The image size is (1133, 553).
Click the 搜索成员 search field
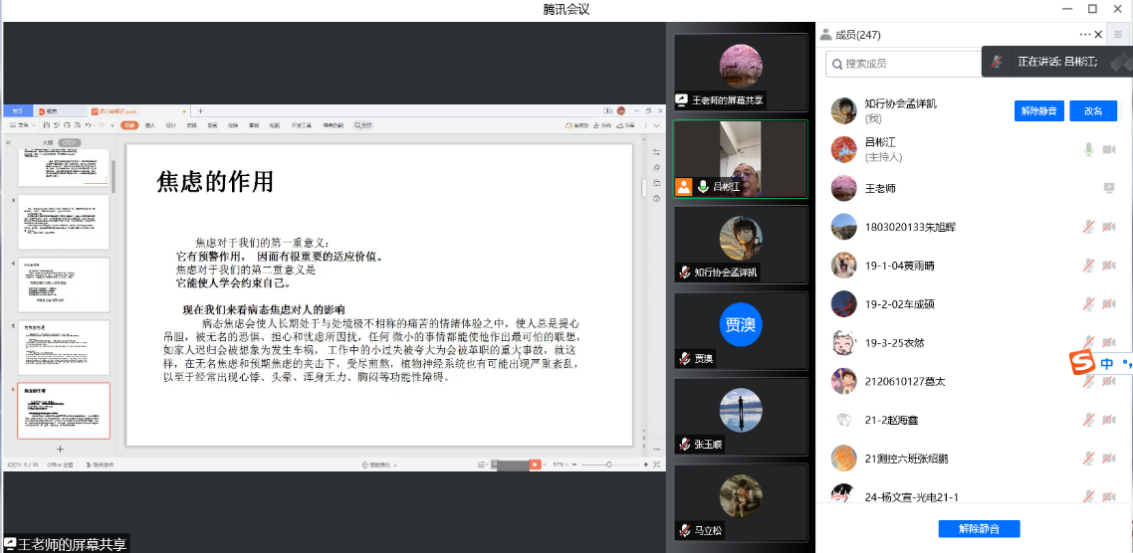pos(905,63)
